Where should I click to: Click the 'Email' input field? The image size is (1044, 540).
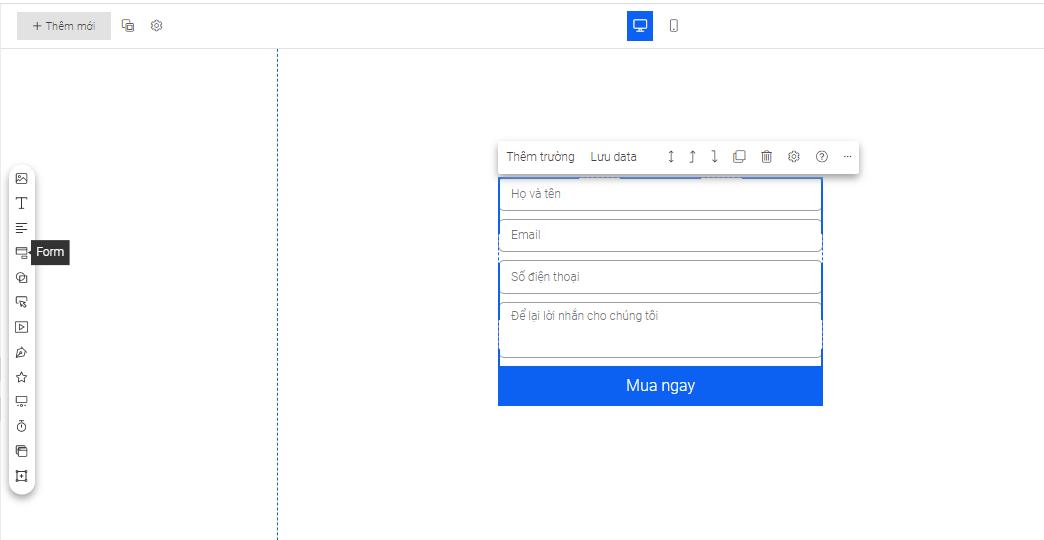point(660,236)
